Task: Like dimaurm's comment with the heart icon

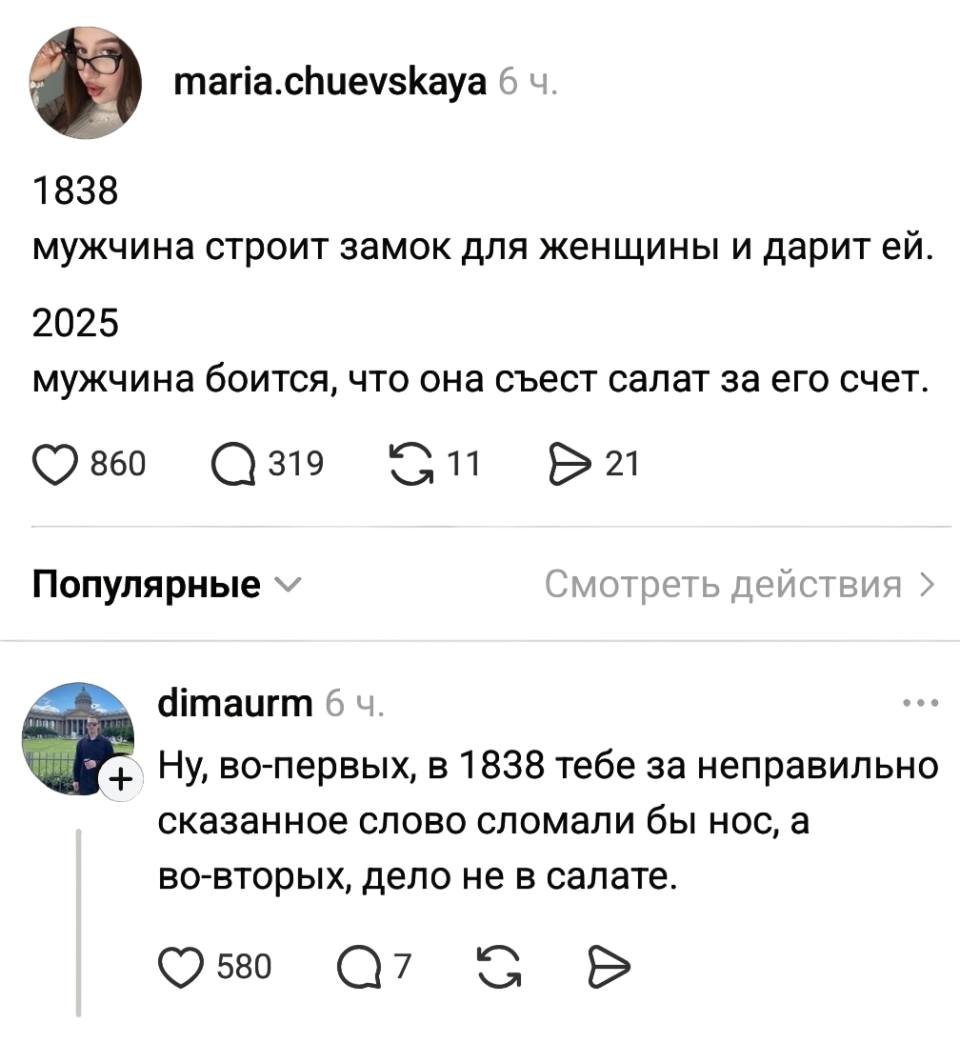Action: (180, 965)
